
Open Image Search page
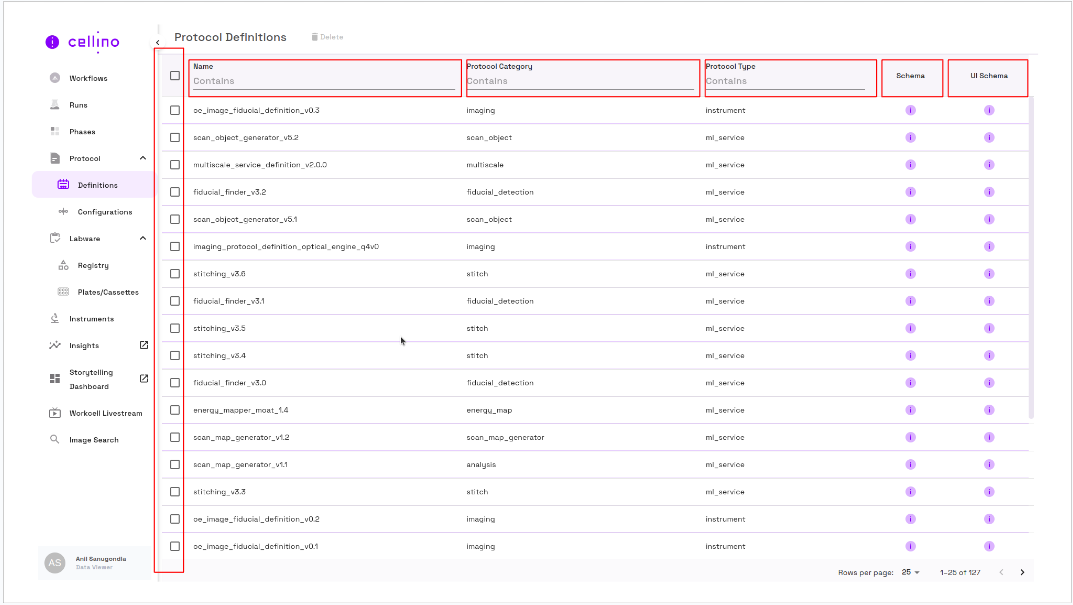pyautogui.click(x=93, y=440)
